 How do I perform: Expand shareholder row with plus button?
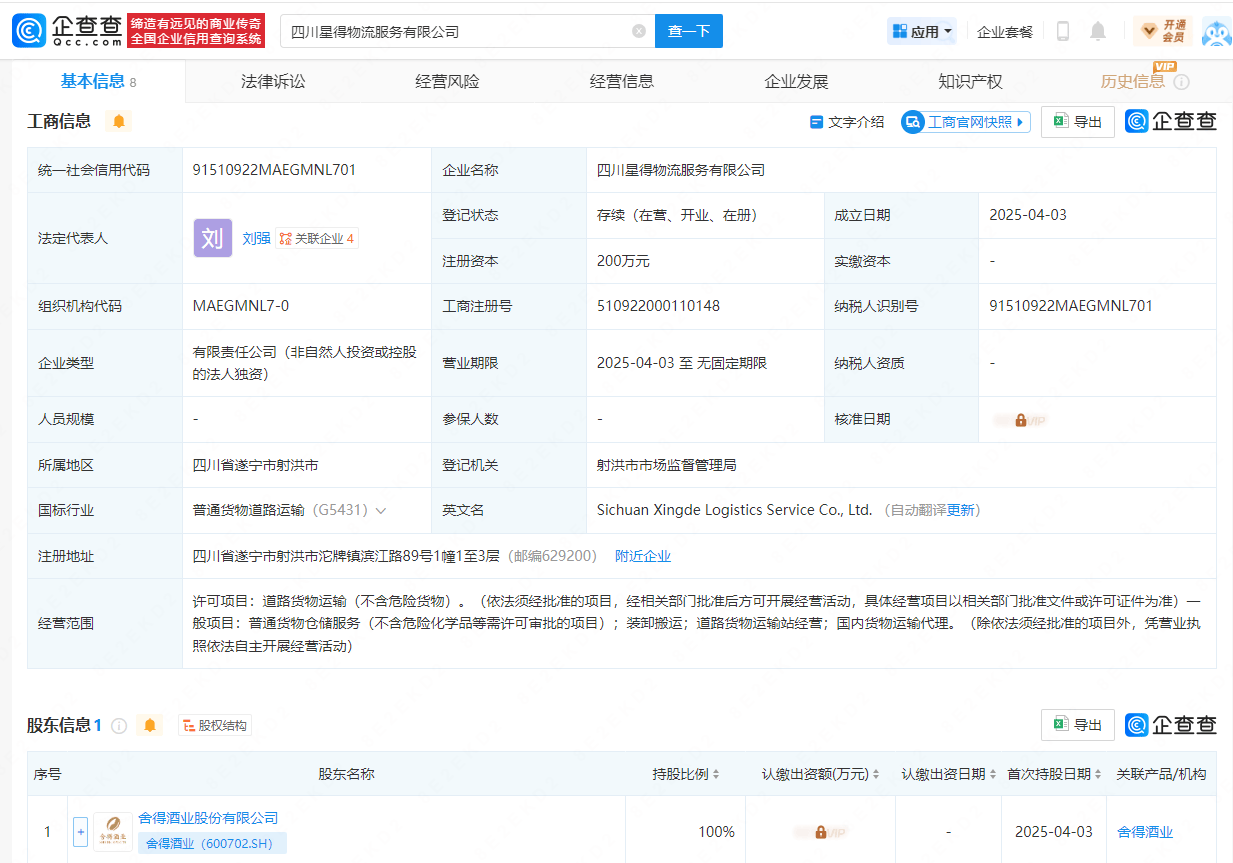(x=80, y=831)
